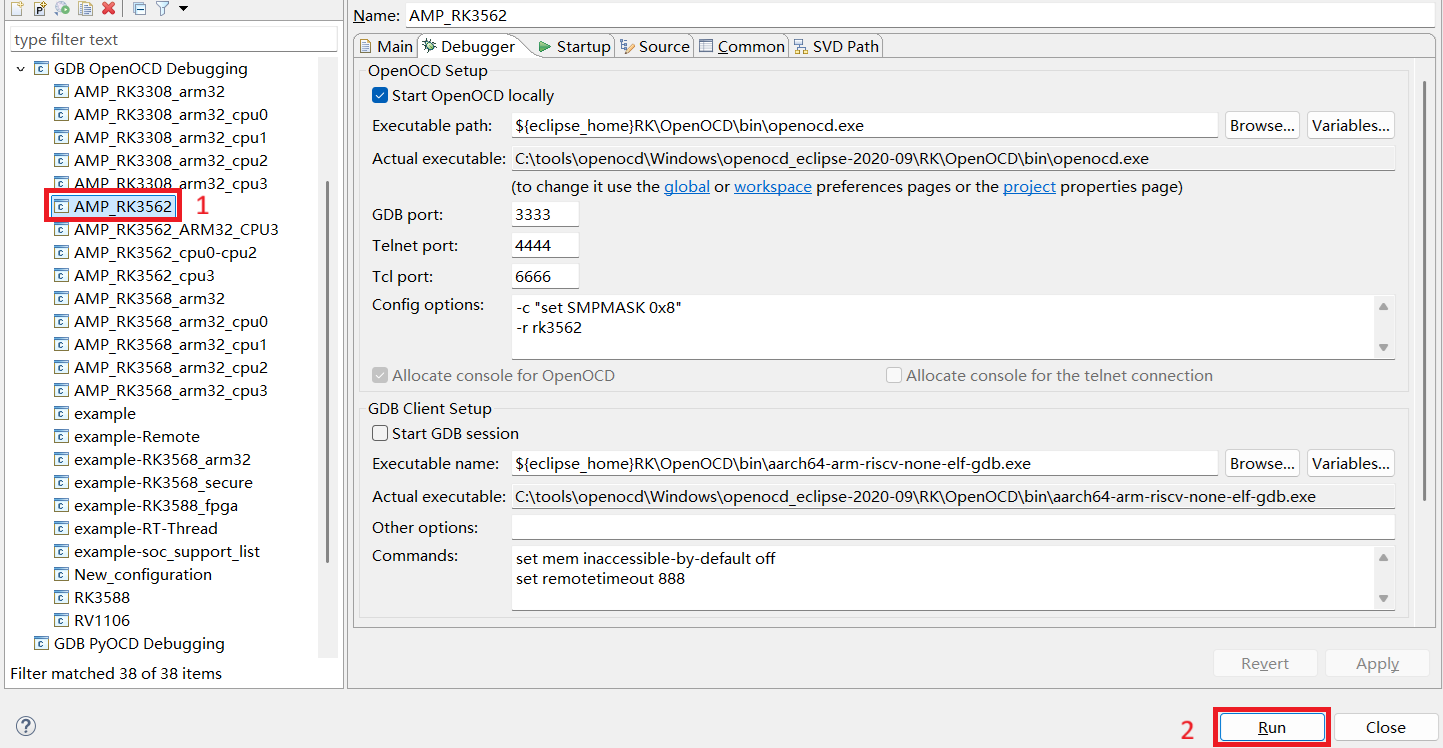Open the help question mark icon
Image resolution: width=1443 pixels, height=748 pixels.
click(x=26, y=726)
